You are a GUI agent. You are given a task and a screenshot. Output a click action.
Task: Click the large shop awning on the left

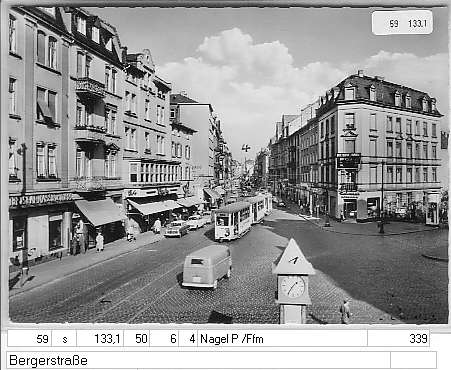coord(100,212)
